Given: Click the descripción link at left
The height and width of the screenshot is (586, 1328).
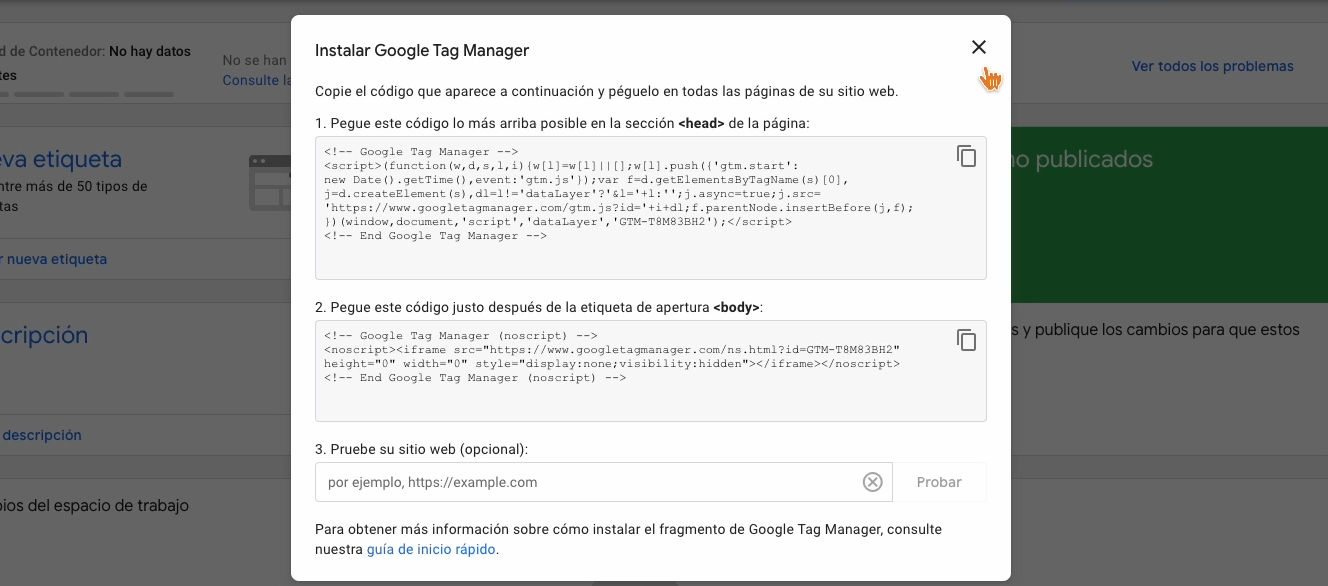Looking at the screenshot, I should coord(42,435).
